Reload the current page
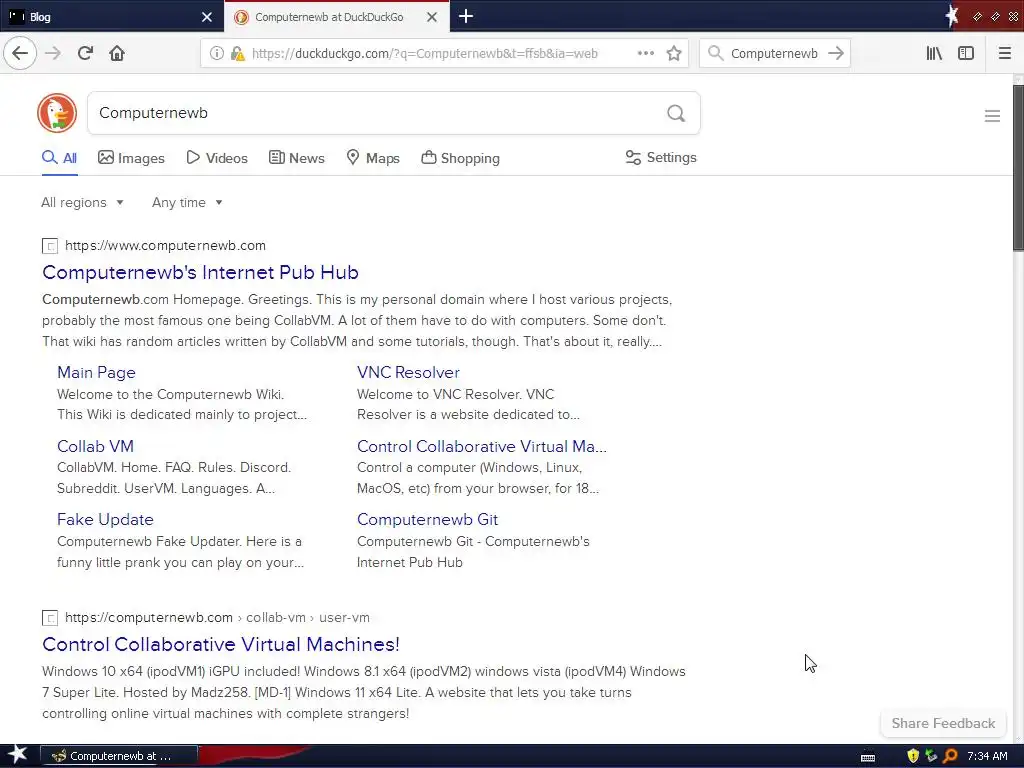 (x=85, y=53)
